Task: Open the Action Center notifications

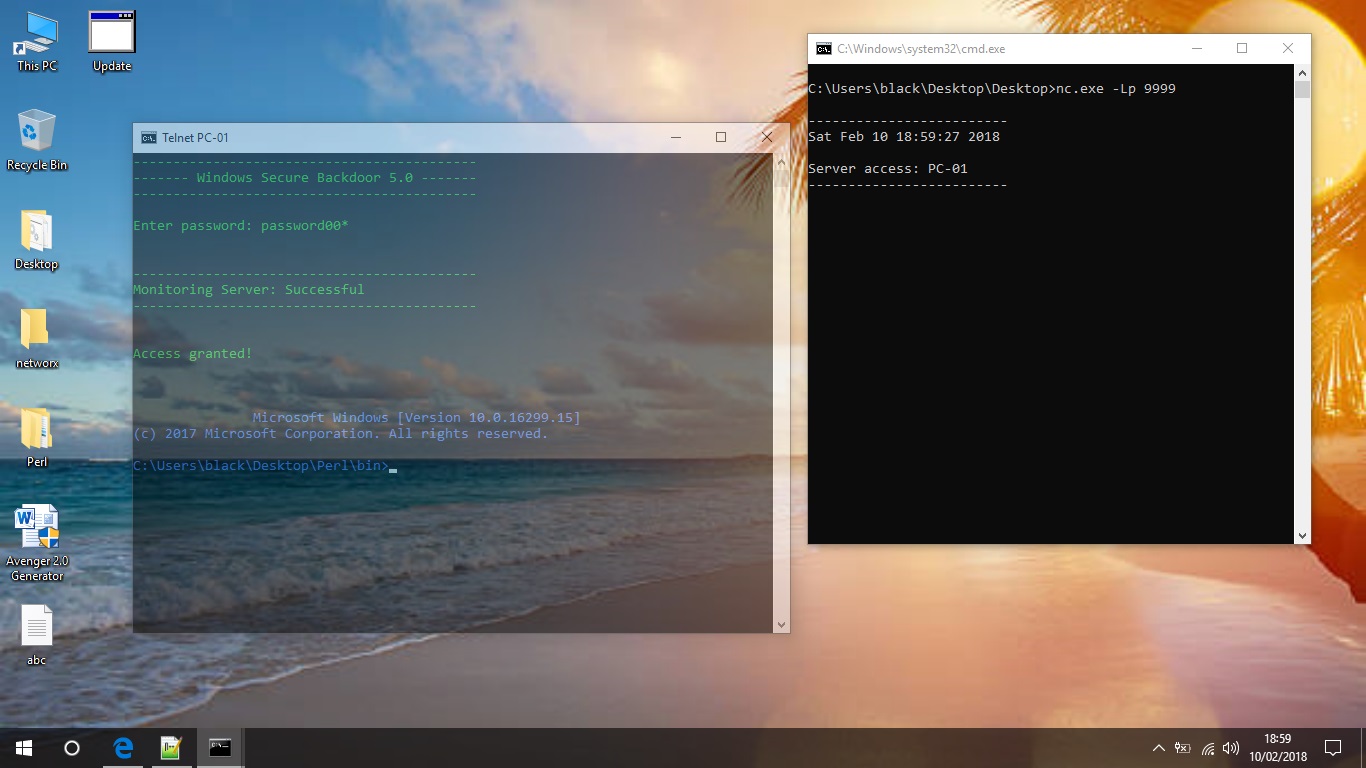Action: coord(1332,748)
